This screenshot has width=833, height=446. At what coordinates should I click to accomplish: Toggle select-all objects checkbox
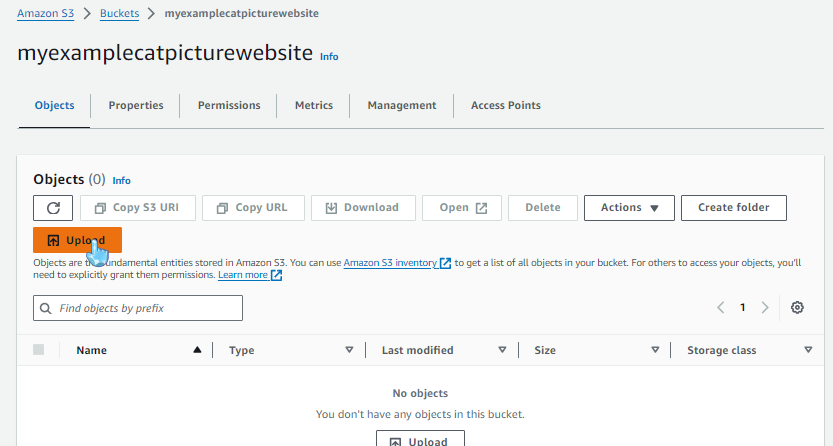click(x=38, y=349)
